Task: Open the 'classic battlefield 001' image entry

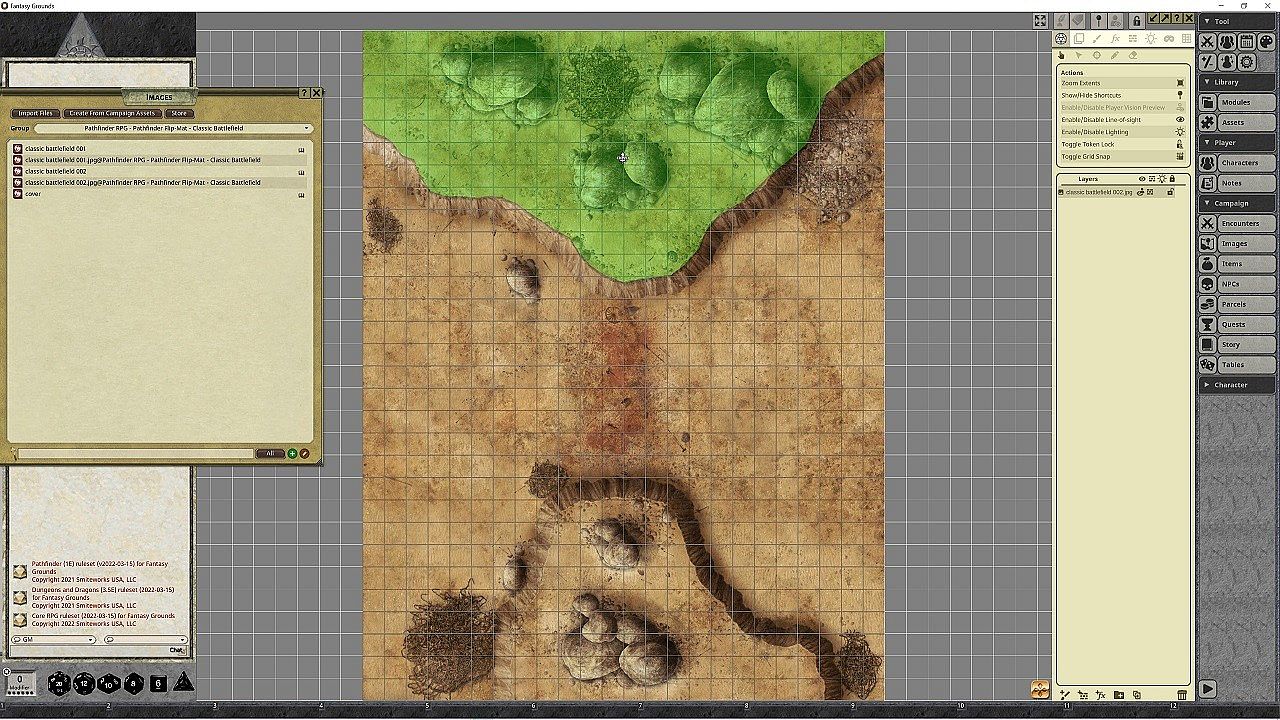Action: click(160, 149)
